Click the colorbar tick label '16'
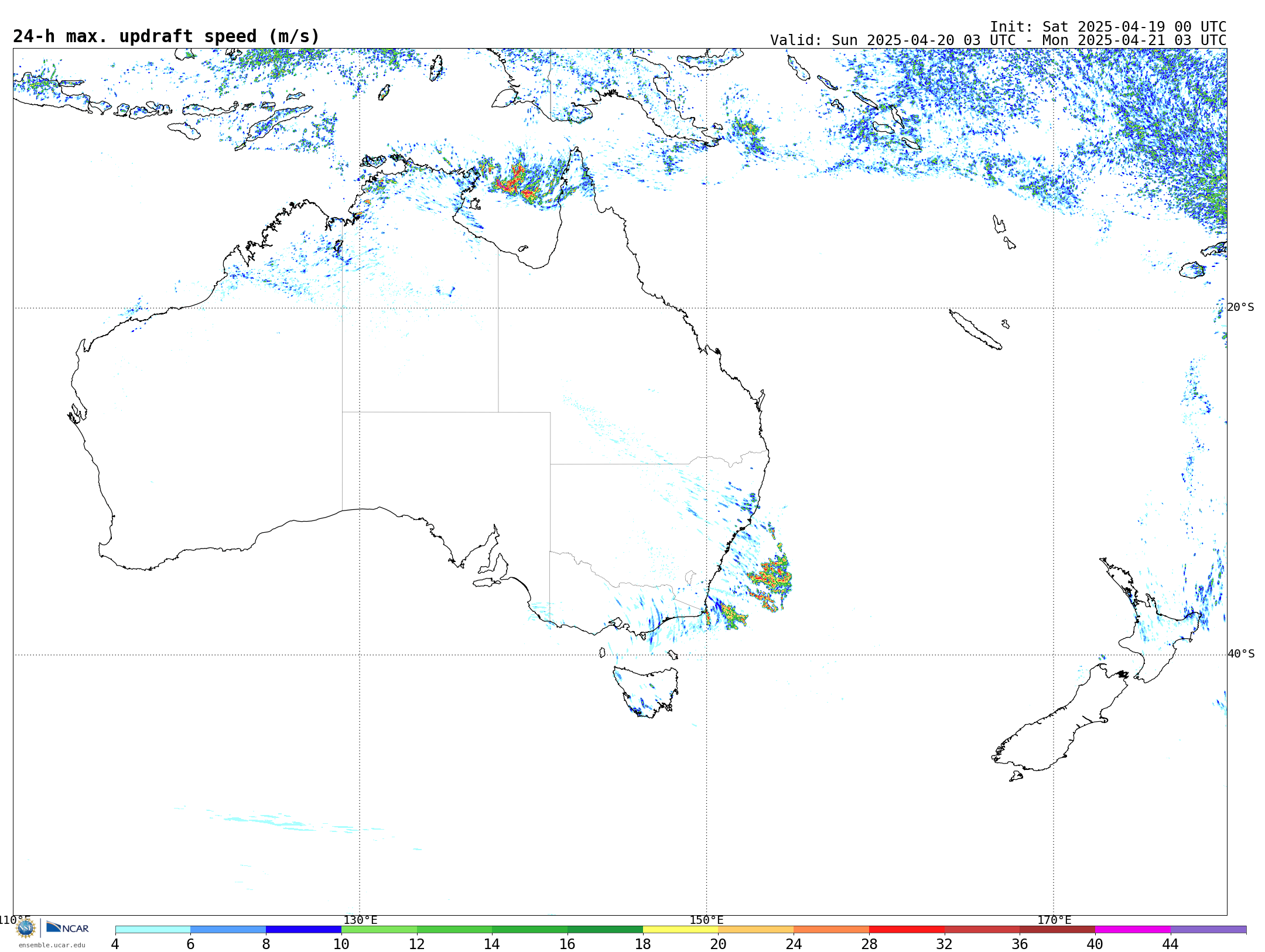The width and height of the screenshot is (1265, 952). pyautogui.click(x=567, y=944)
